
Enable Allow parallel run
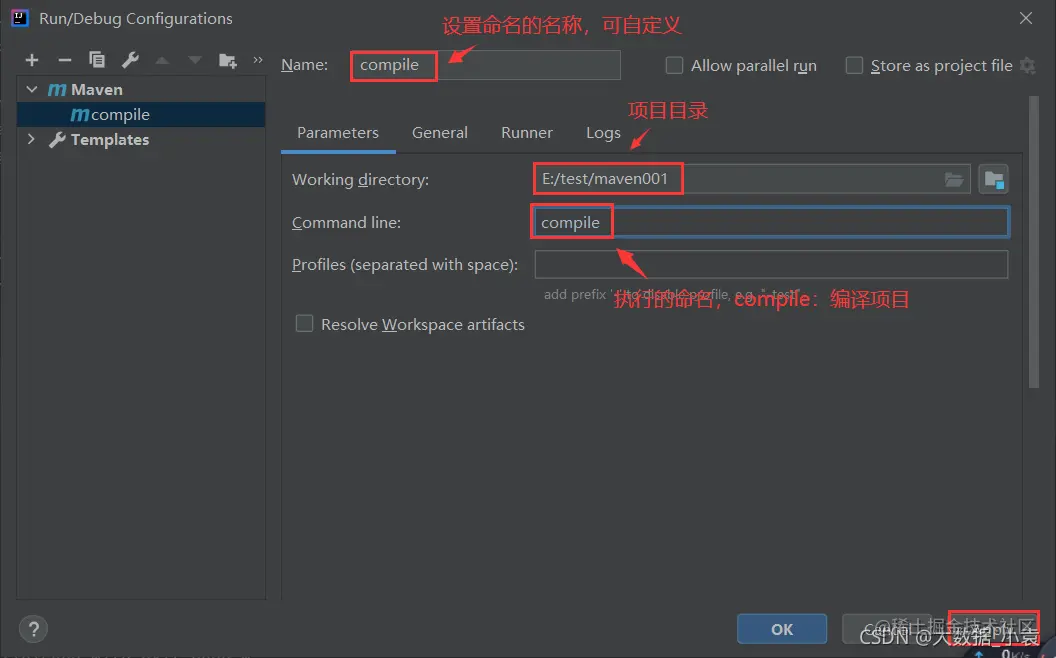click(674, 65)
